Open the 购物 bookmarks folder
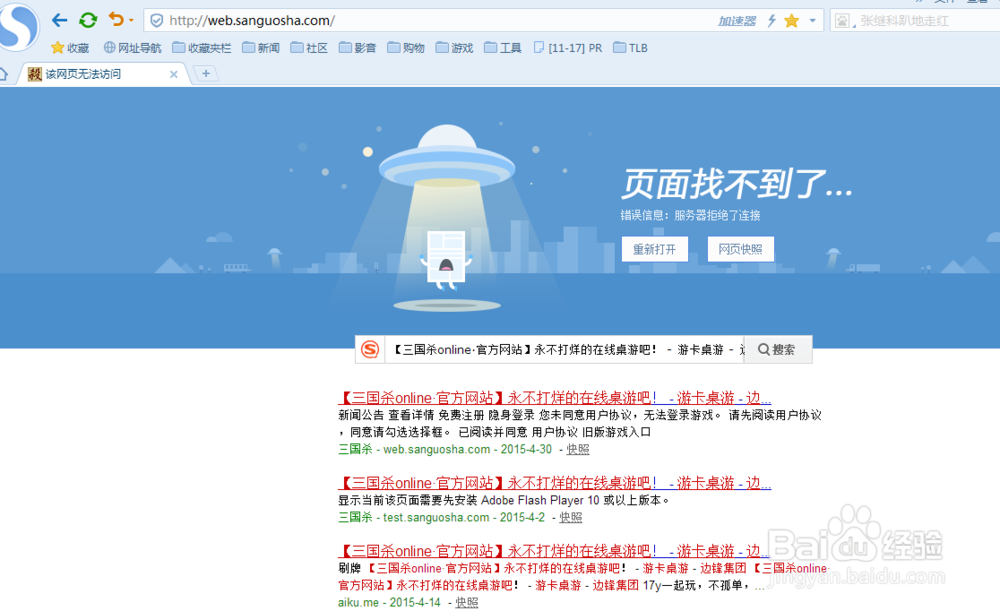Screen dimensions: 1000x611 tap(406, 48)
